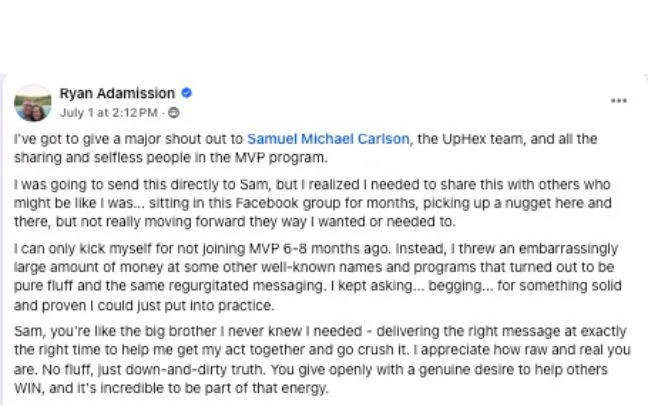Open the three-dot post options menu

click(619, 101)
